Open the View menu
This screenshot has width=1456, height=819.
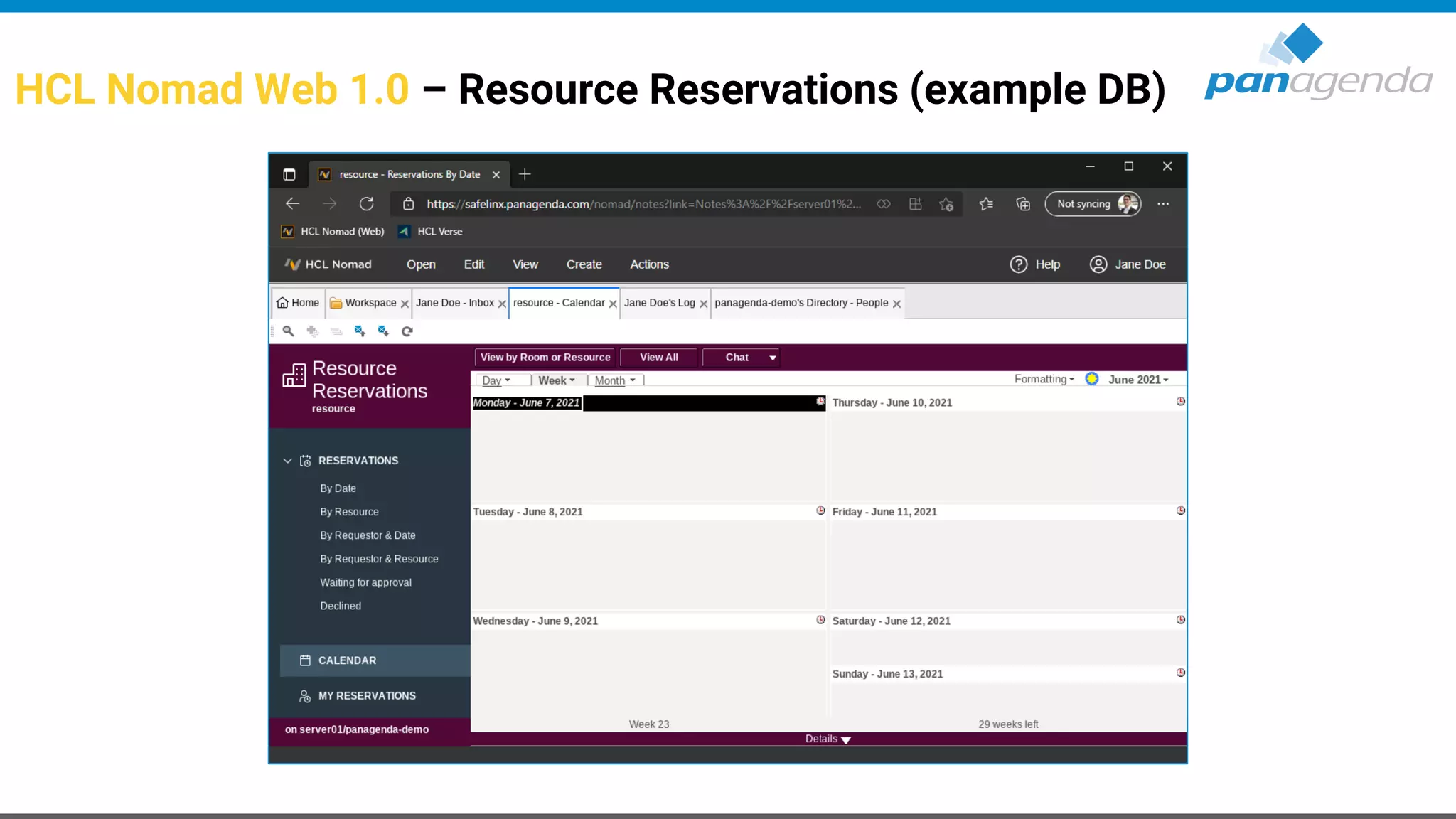pyautogui.click(x=525, y=264)
